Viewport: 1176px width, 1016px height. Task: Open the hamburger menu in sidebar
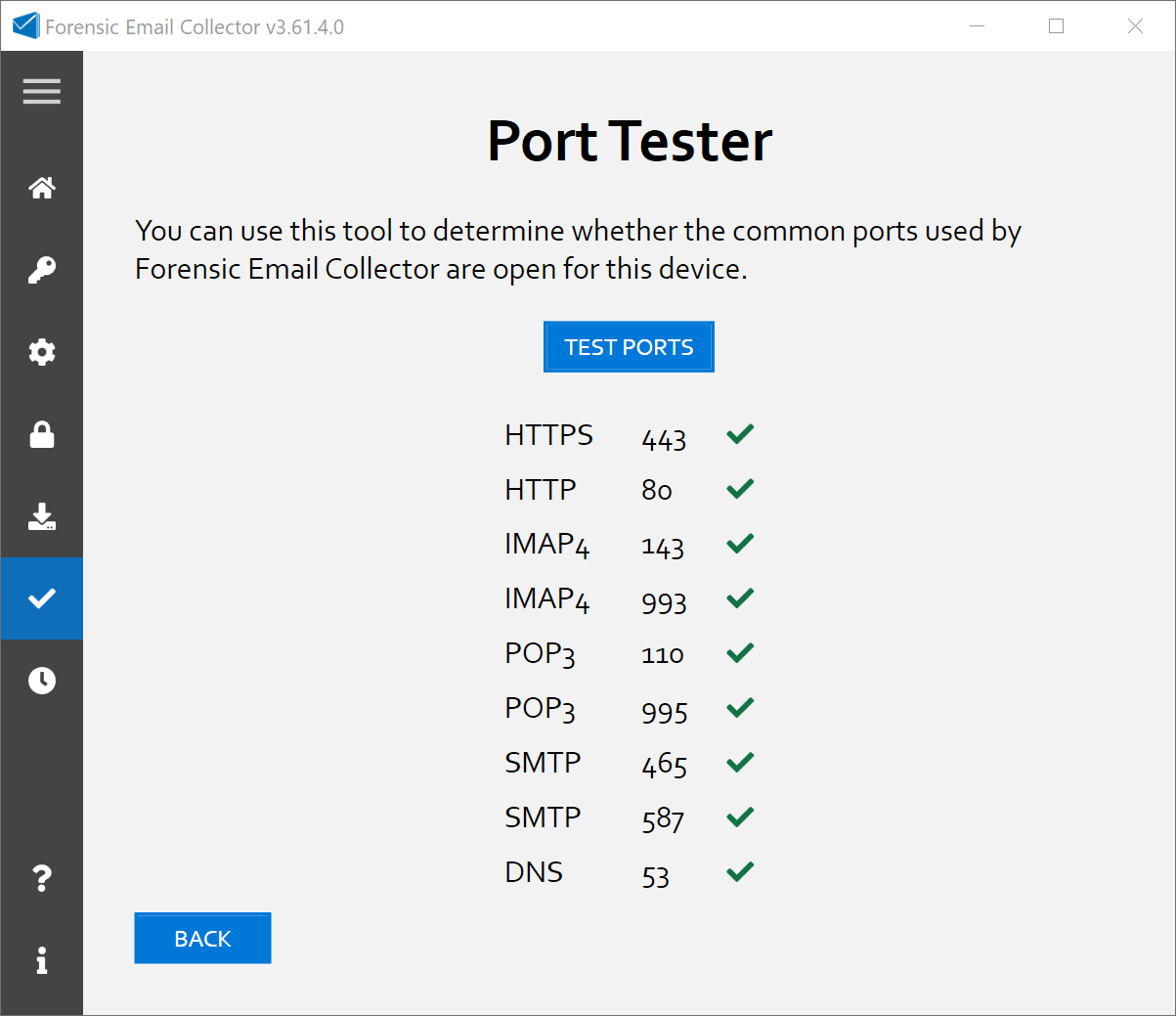coord(41,91)
